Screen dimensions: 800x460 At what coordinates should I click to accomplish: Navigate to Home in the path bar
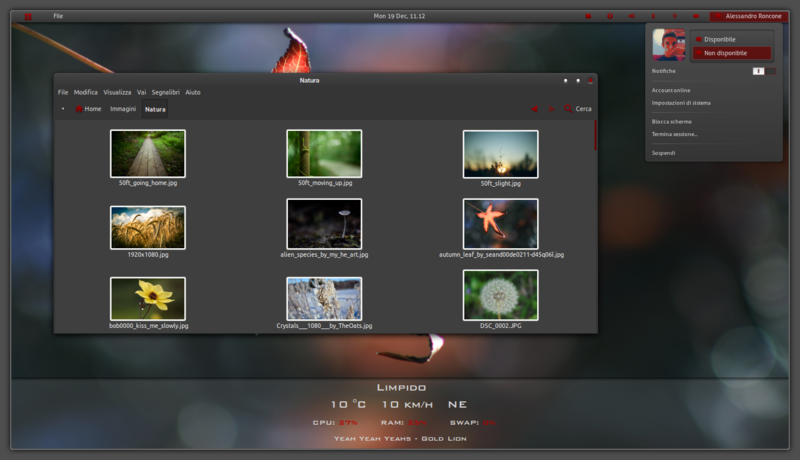(x=93, y=109)
